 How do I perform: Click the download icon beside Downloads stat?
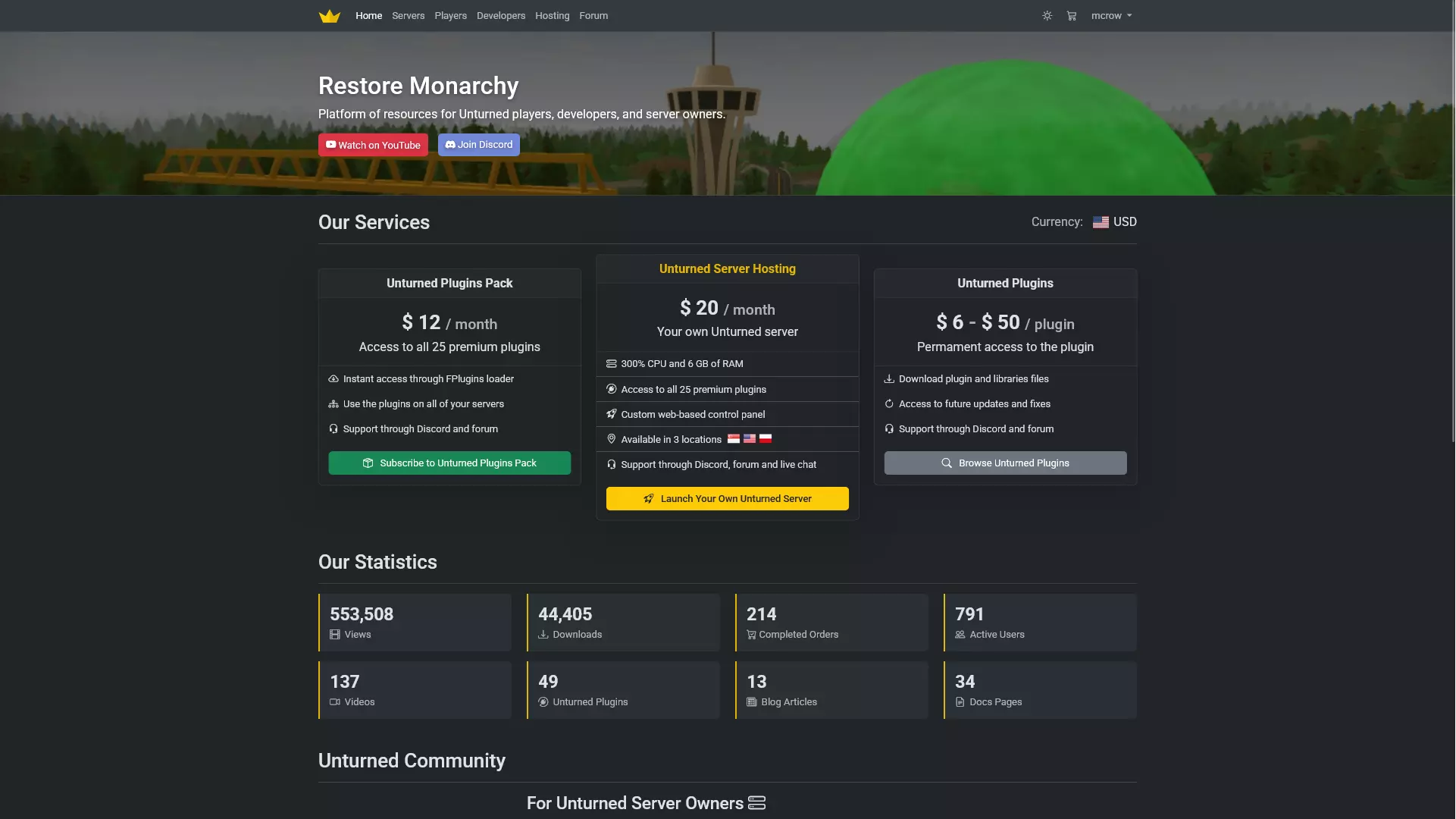543,635
